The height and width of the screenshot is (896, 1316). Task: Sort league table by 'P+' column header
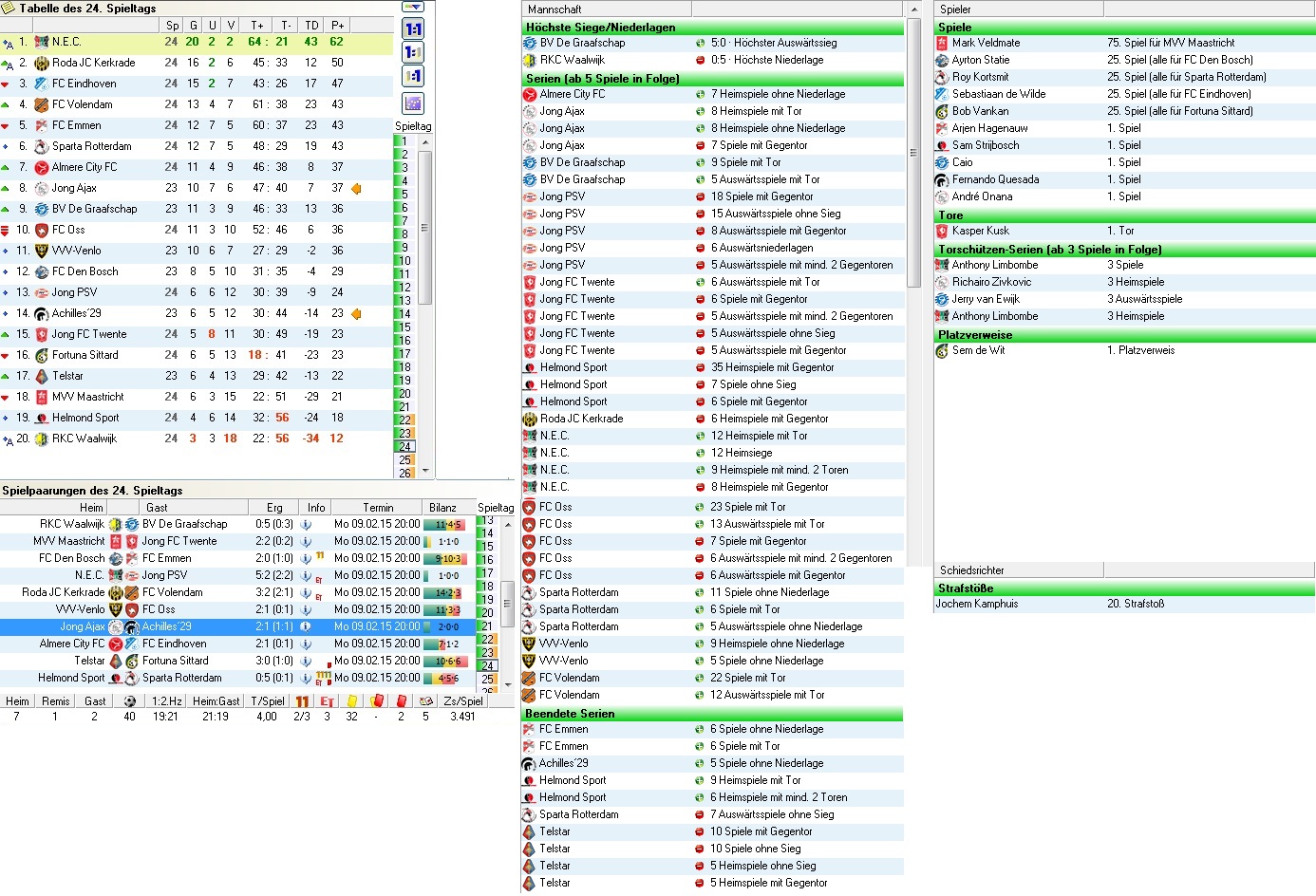[337, 25]
